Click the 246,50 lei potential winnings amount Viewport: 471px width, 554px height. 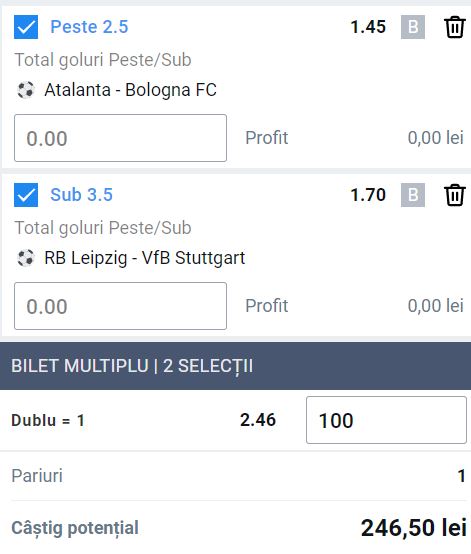click(x=414, y=528)
